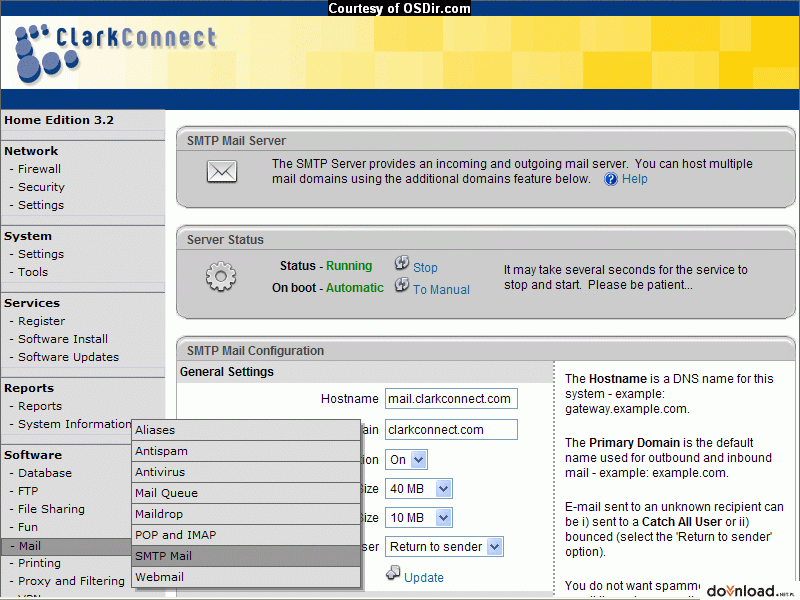Click the Home Edition 3.2 label
Image resolution: width=800 pixels, height=600 pixels.
click(x=59, y=120)
